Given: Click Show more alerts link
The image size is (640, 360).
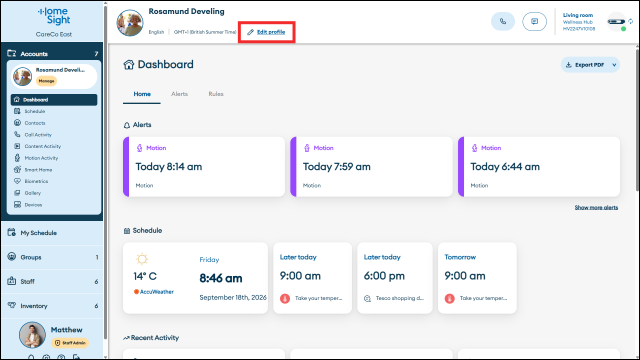Looking at the screenshot, I should click(596, 207).
